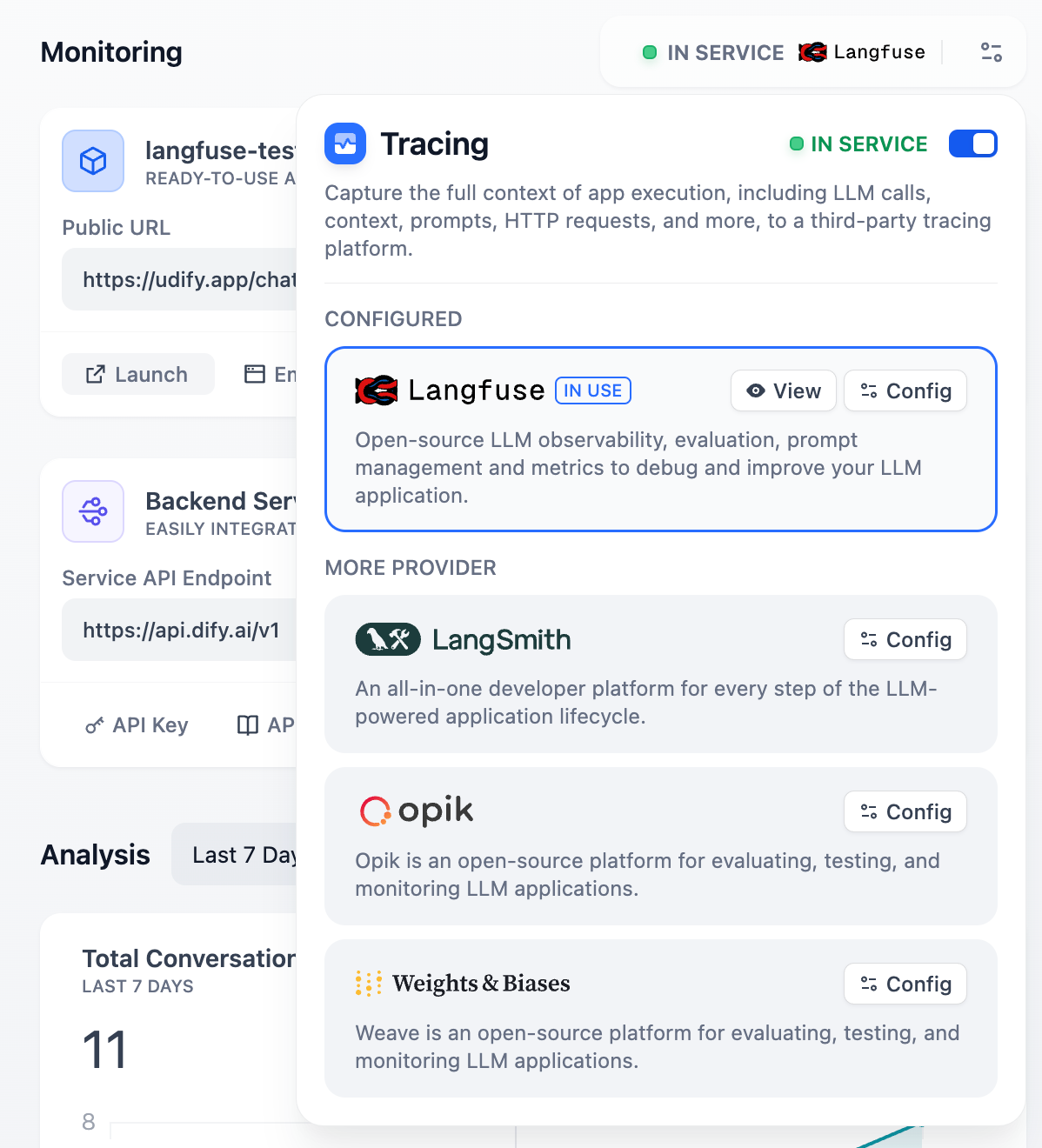Viewport: 1042px width, 1148px height.
Task: Click View on the Langfuse card
Action: pyautogui.click(x=783, y=390)
